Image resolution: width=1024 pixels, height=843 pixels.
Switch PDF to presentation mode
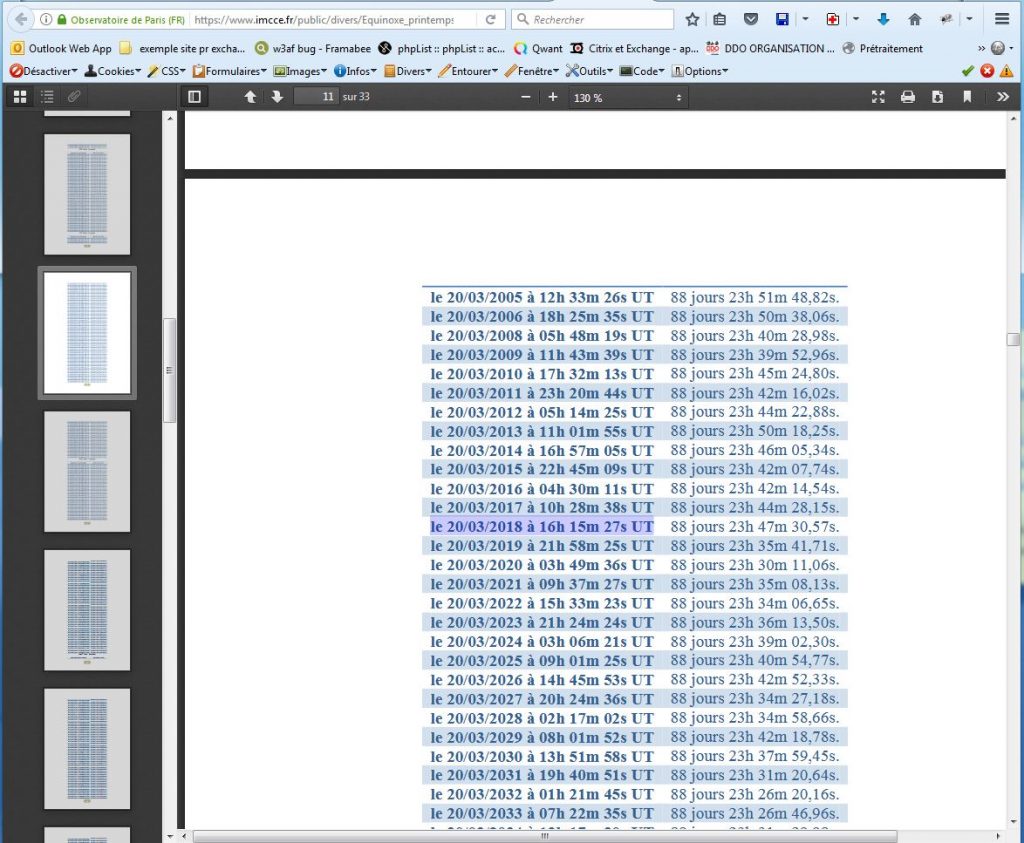tap(878, 97)
